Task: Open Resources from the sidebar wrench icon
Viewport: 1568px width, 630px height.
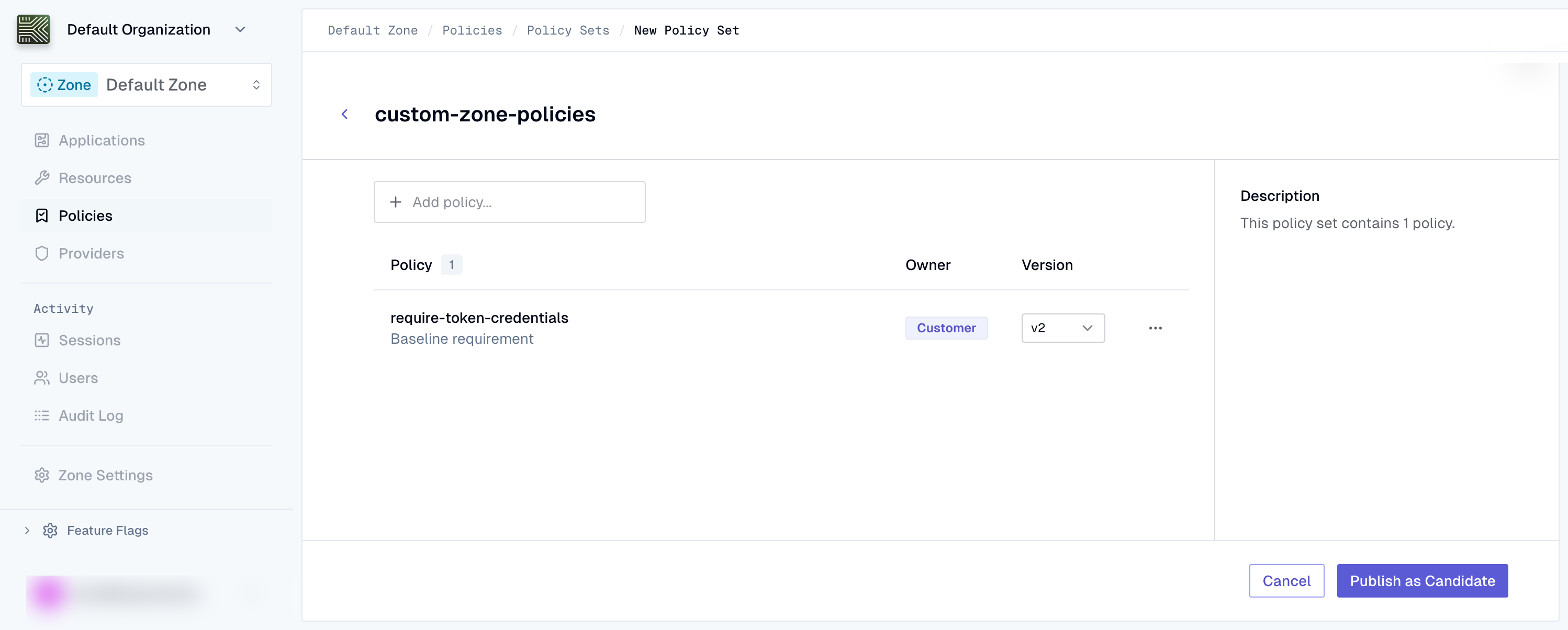Action: point(41,178)
